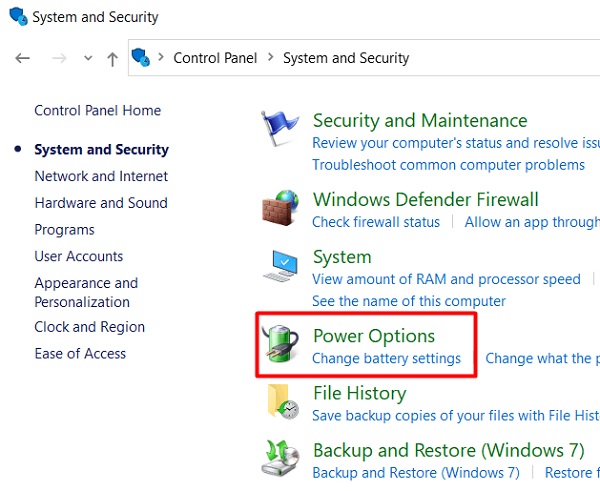Image resolution: width=600 pixels, height=491 pixels.
Task: Open the recent locations dropdown chevron
Action: [88, 58]
